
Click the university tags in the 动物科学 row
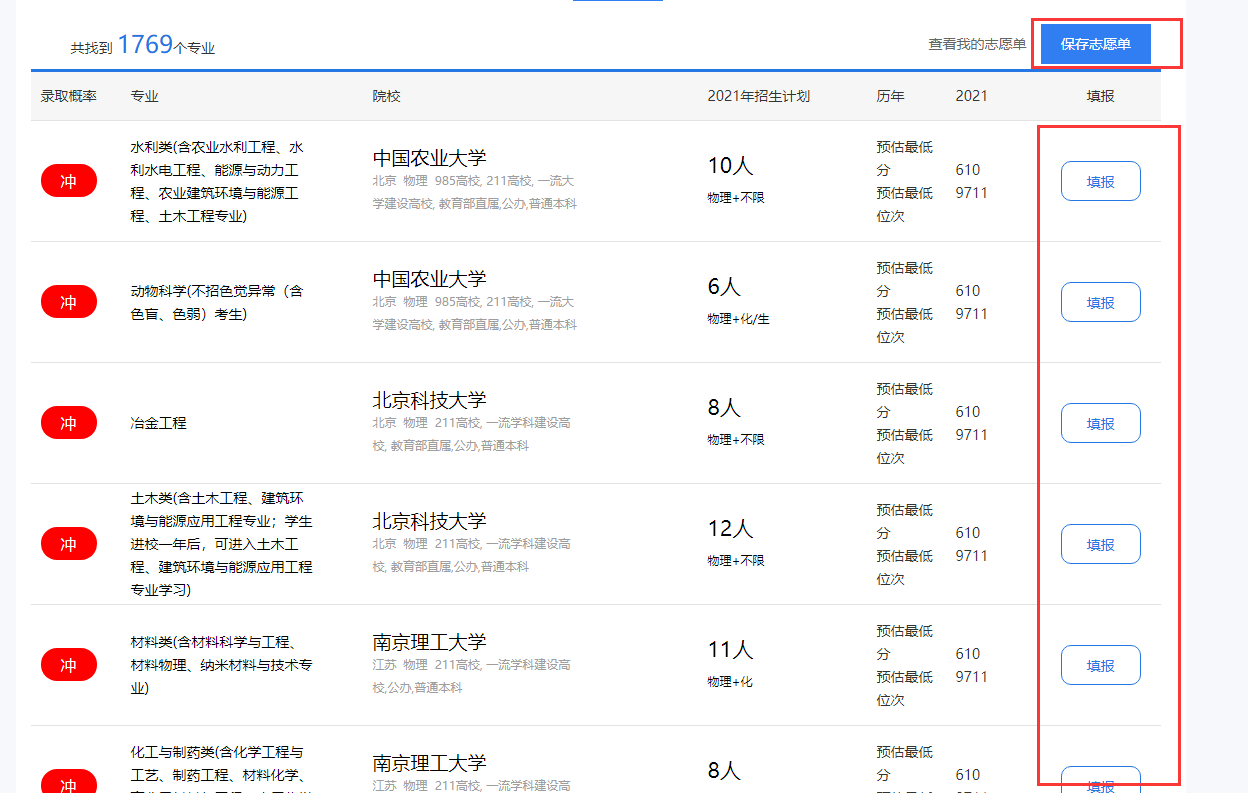(x=475, y=313)
